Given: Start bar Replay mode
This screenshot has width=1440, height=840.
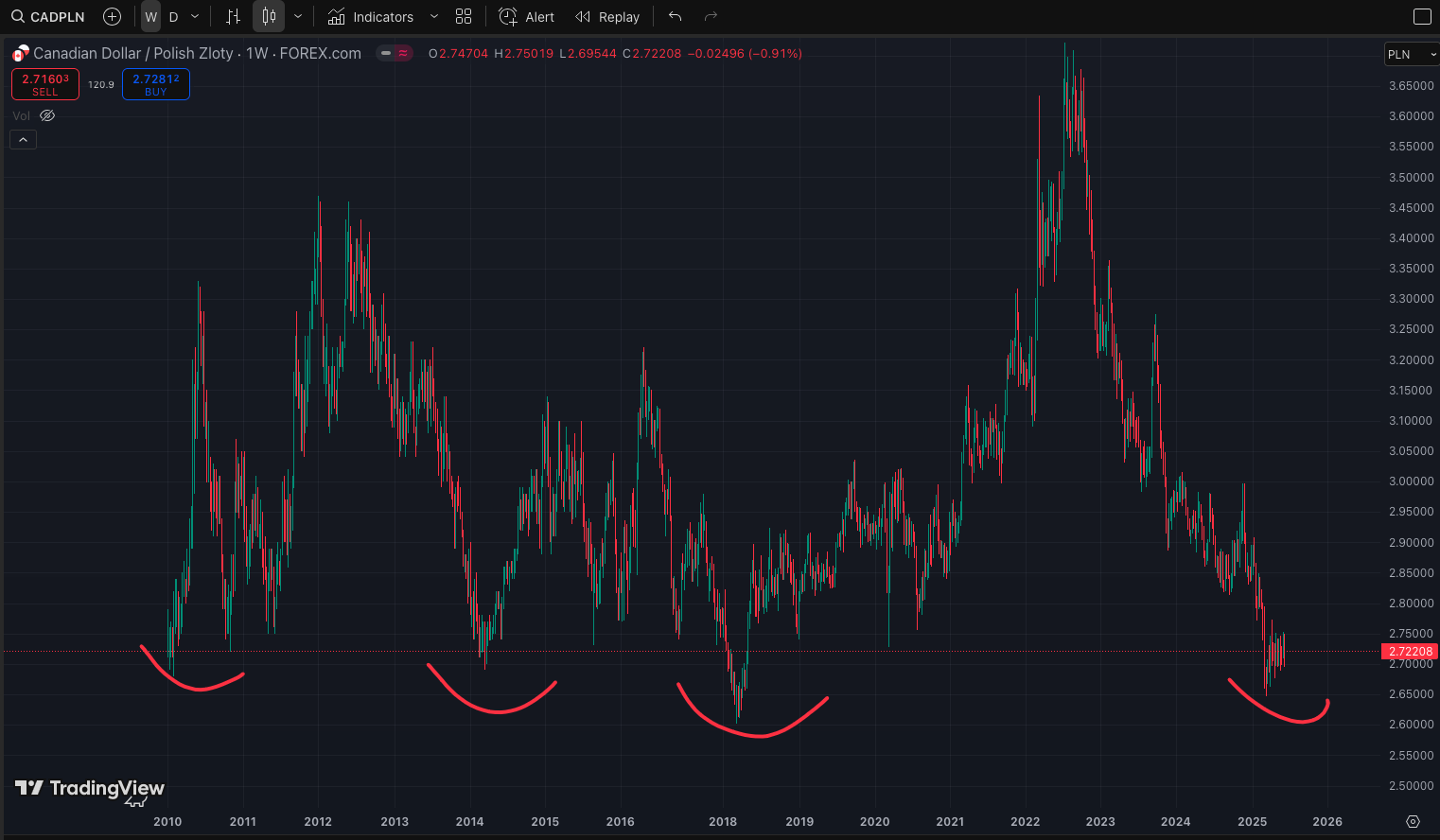Looking at the screenshot, I should click(x=607, y=16).
